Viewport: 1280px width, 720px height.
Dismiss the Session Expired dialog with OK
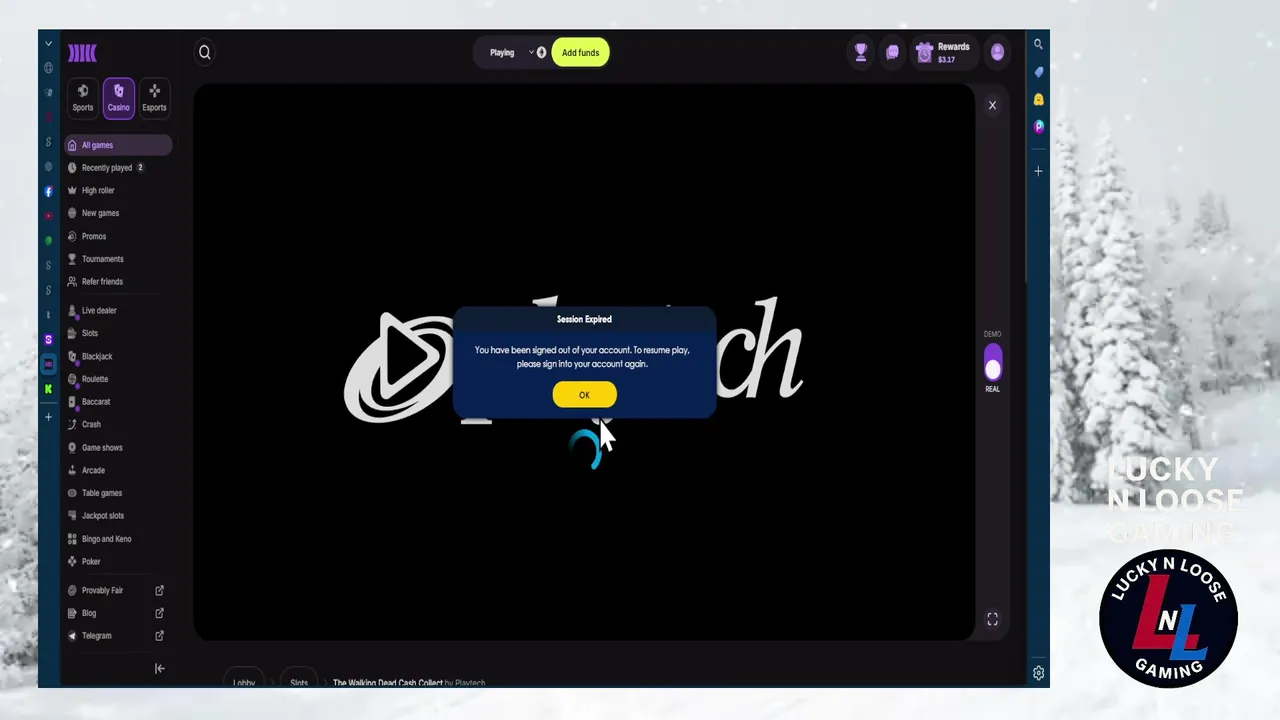pos(584,395)
